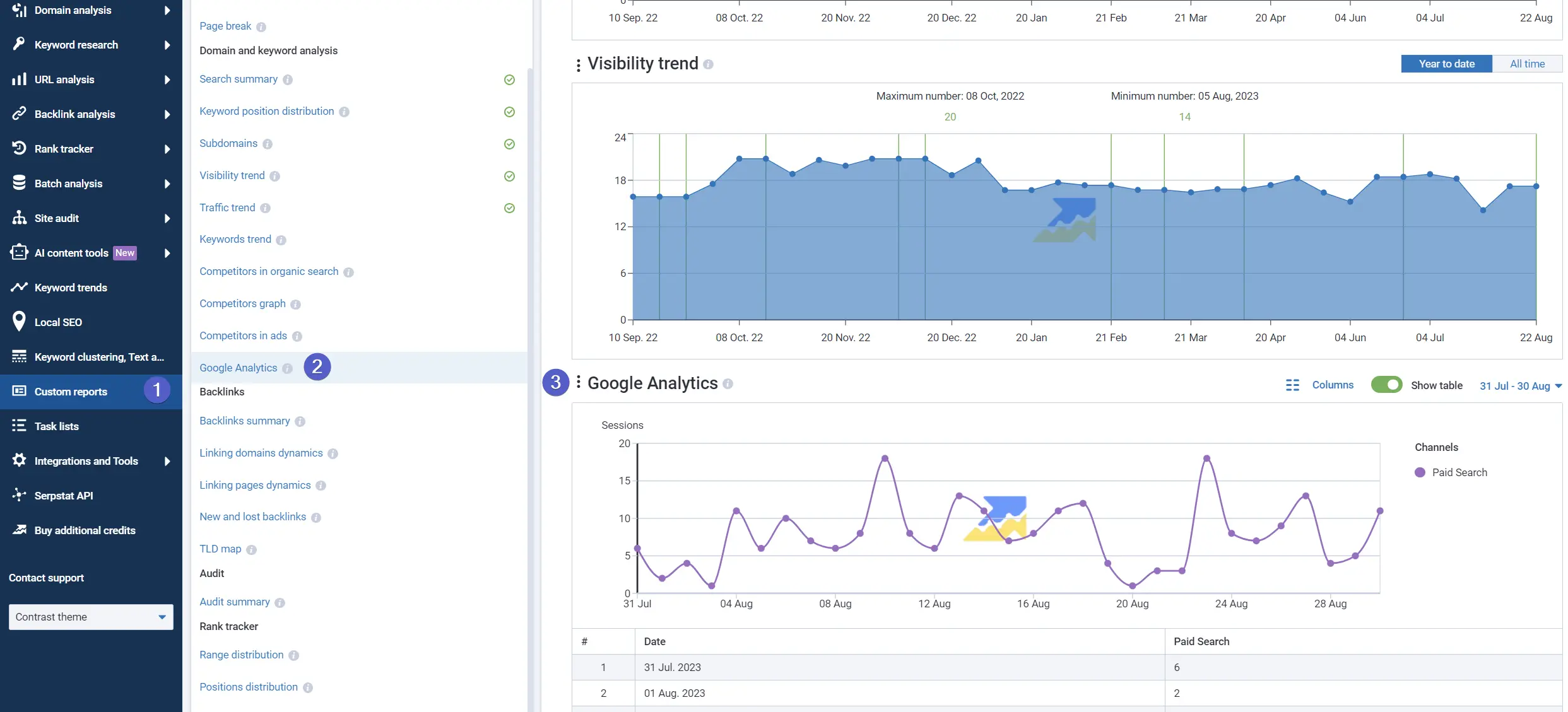The image size is (1568, 712).
Task: Click the Buy additional credits option
Action: pyautogui.click(x=85, y=530)
